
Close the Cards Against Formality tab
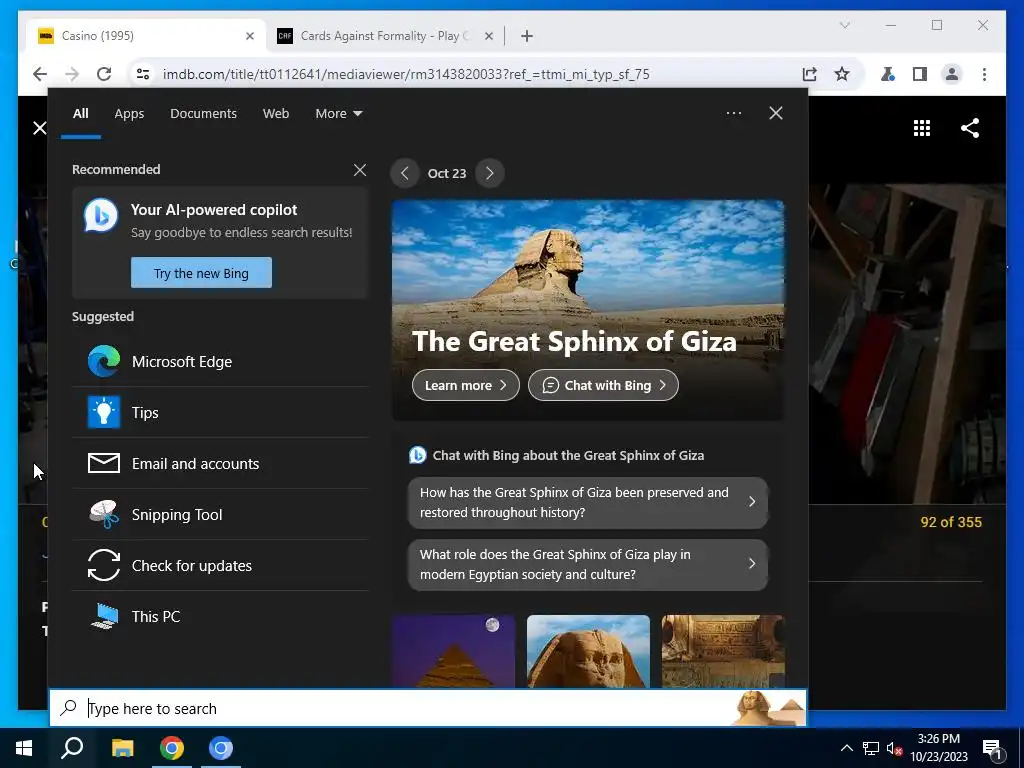[x=488, y=37]
